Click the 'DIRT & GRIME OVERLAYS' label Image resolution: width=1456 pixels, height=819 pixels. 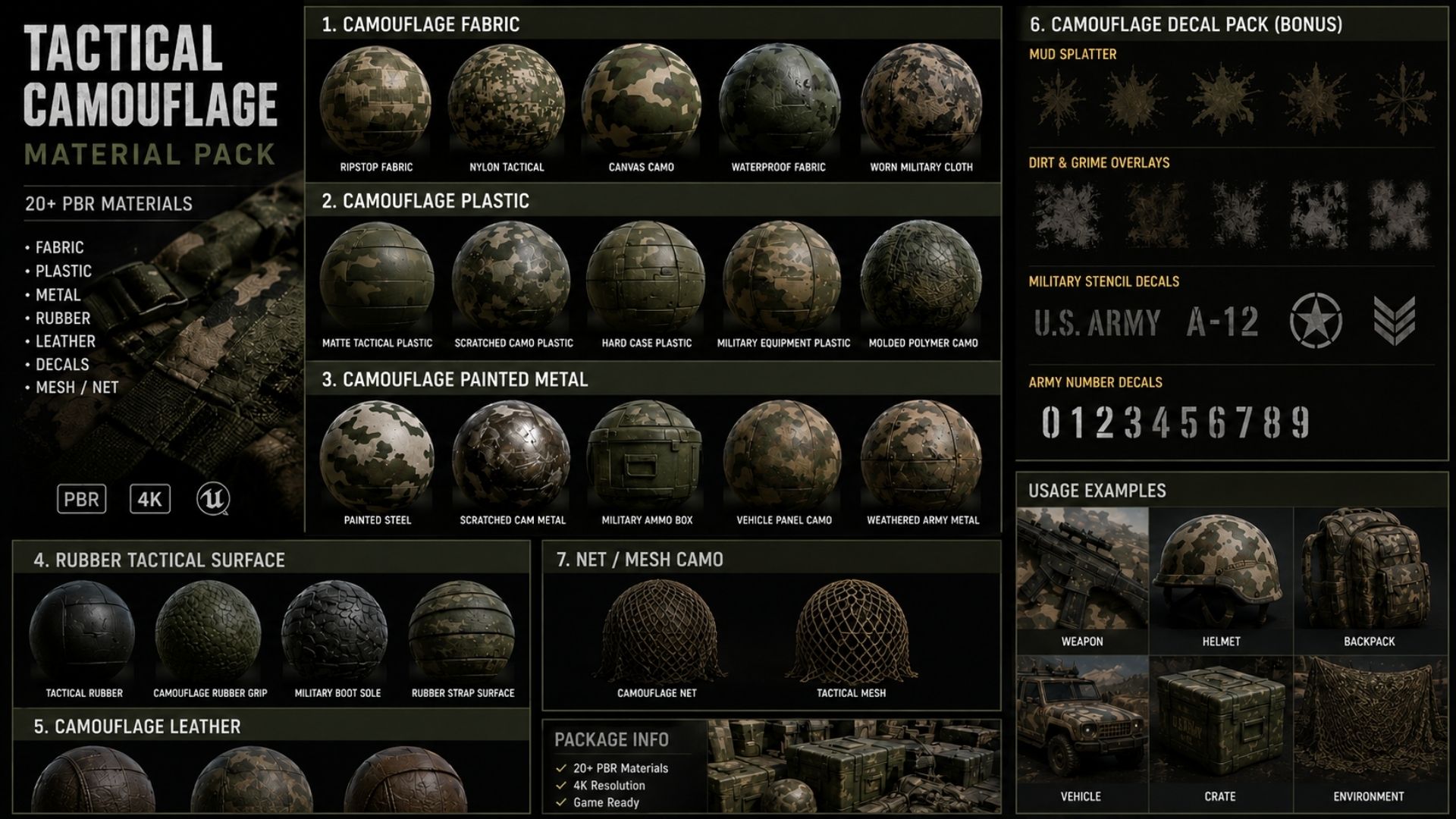(x=1099, y=162)
